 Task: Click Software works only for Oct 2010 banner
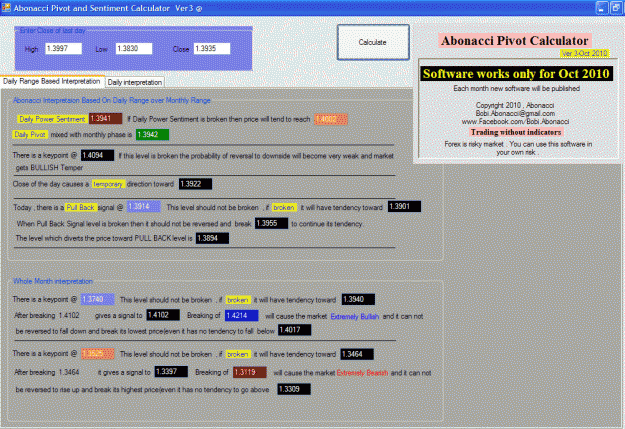516,74
